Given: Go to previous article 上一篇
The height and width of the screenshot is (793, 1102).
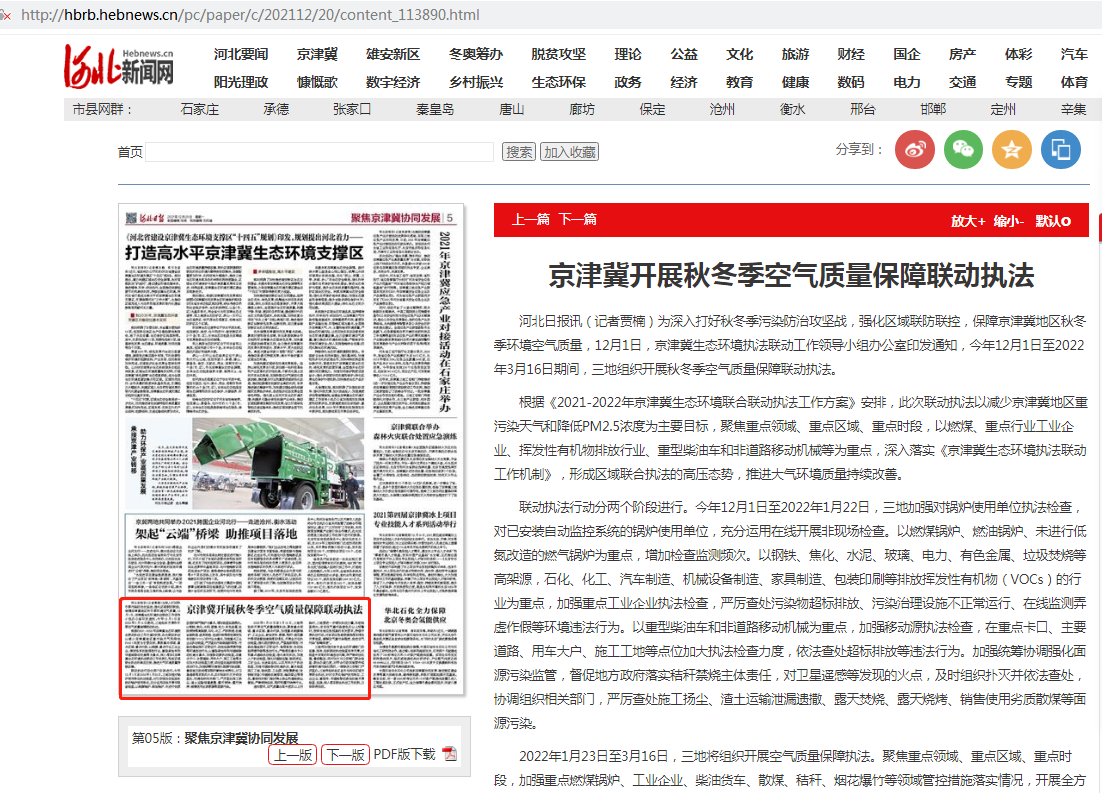Looking at the screenshot, I should click(530, 220).
